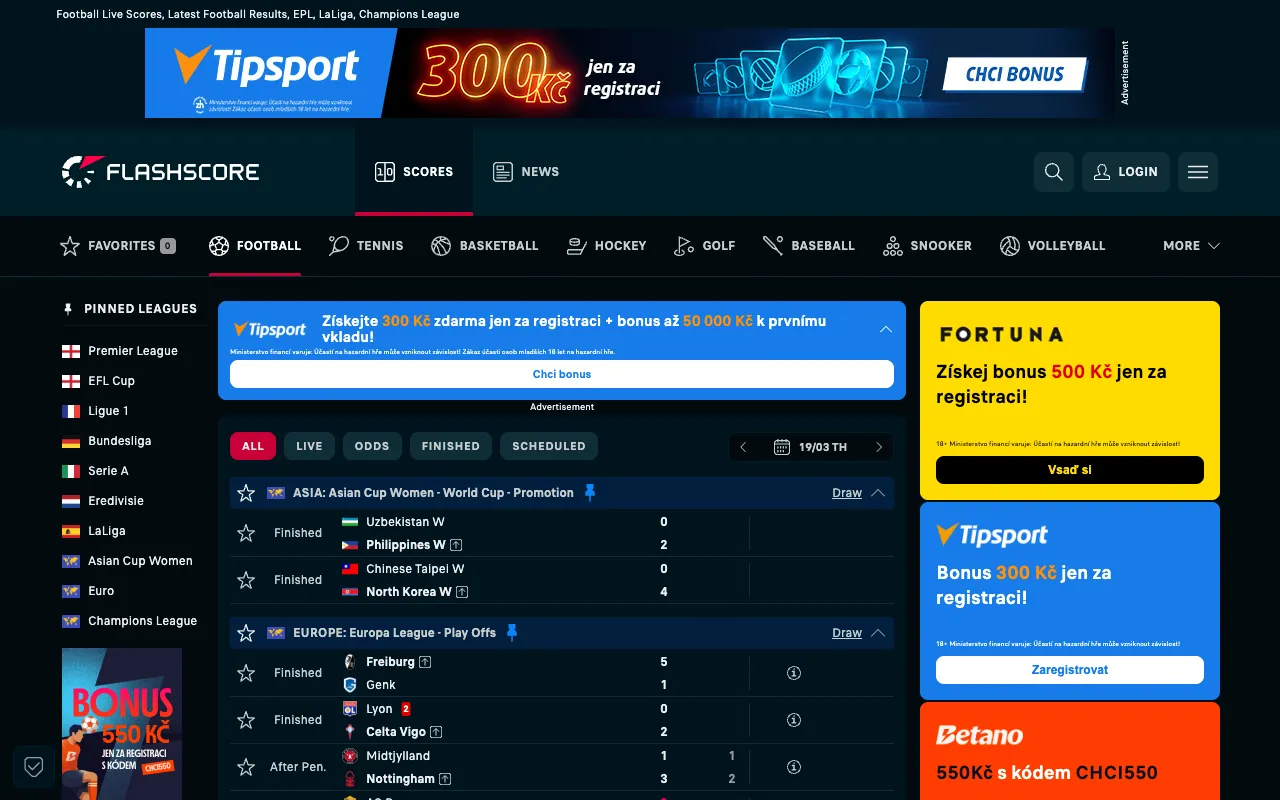This screenshot has width=1280, height=800.
Task: Open match info icon for Lyon vs Celta Vigo
Action: click(x=794, y=720)
